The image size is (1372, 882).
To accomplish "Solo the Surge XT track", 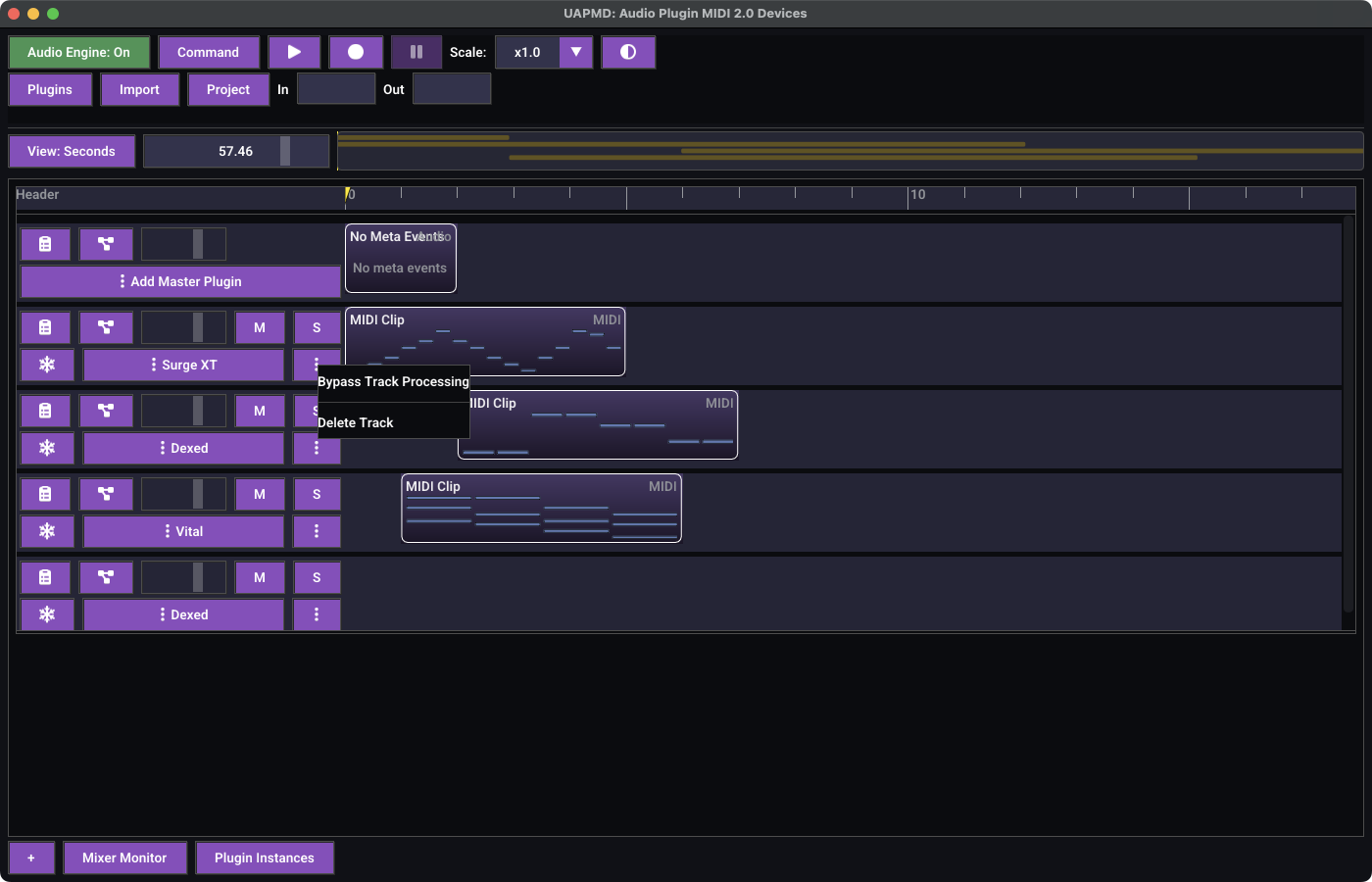I will (317, 327).
